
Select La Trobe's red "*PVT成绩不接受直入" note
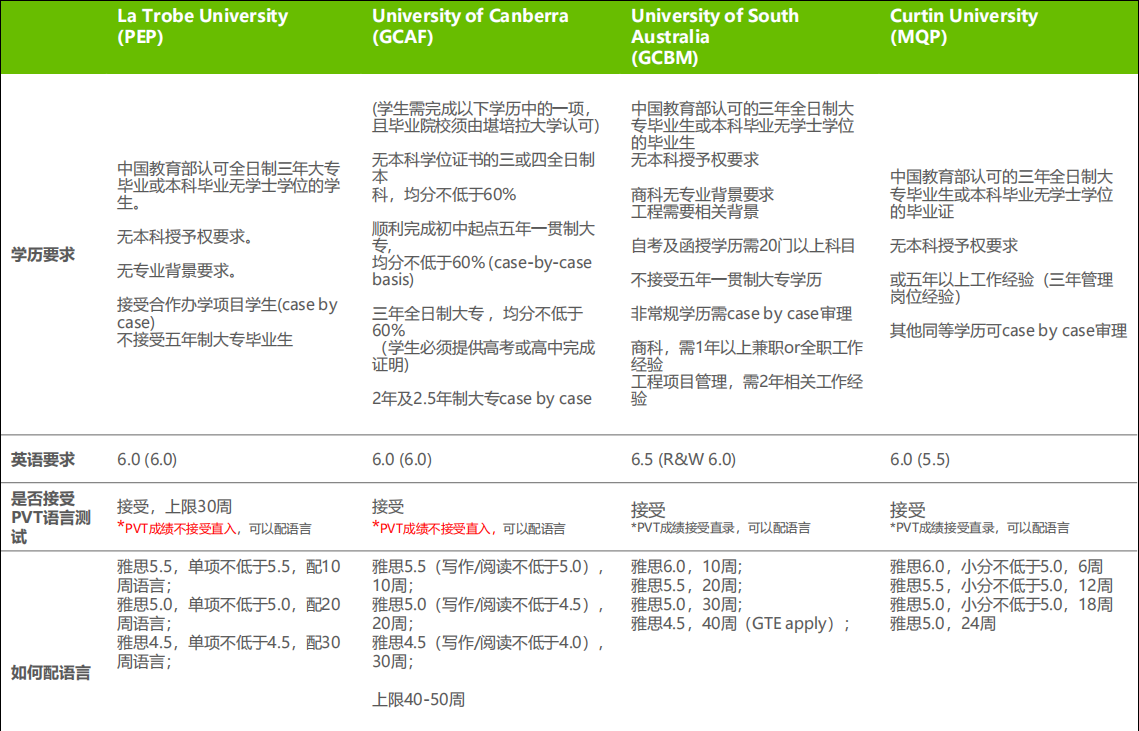point(177,528)
